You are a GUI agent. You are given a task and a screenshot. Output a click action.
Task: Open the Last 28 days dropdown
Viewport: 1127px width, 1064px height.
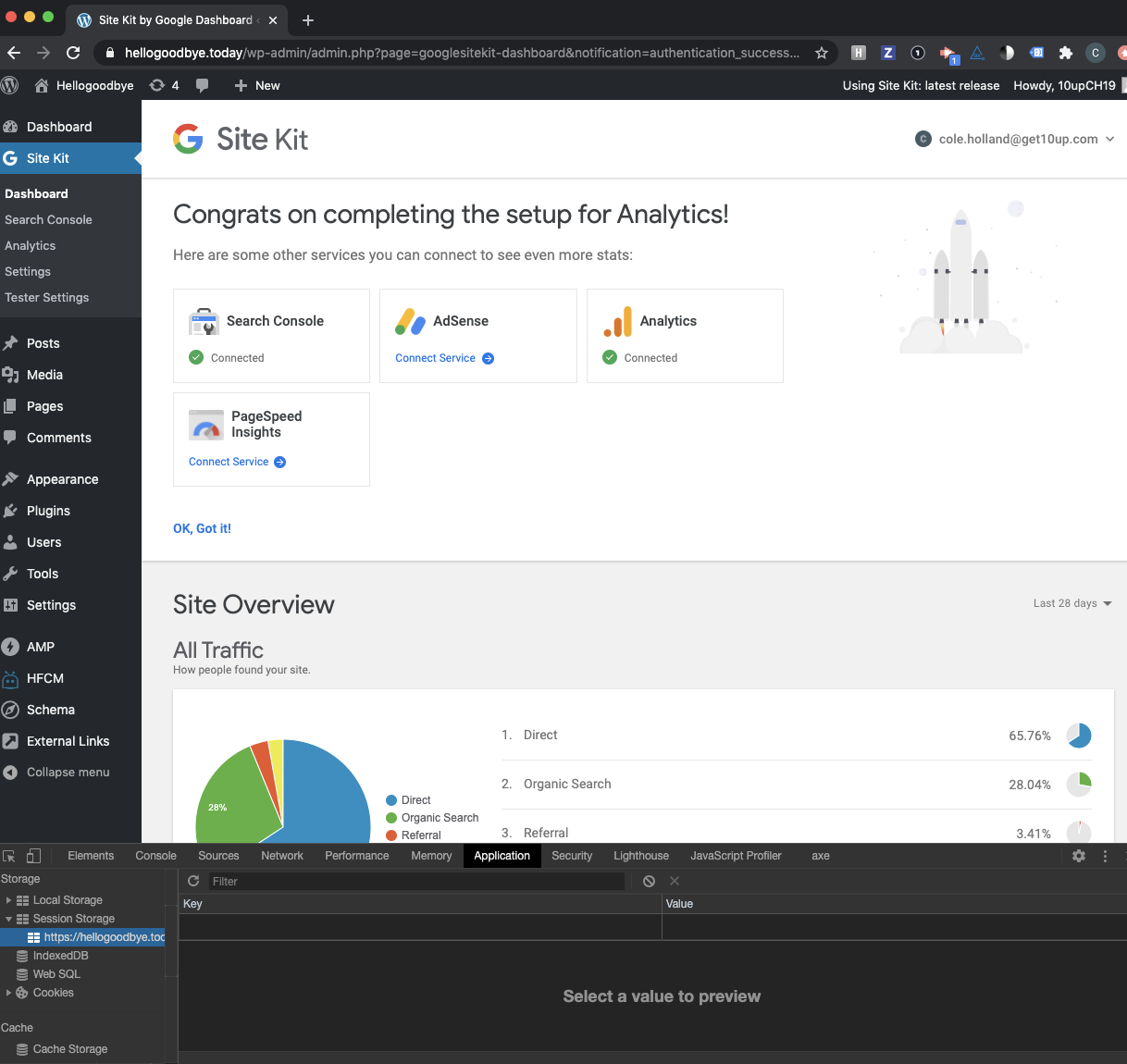[x=1072, y=603]
